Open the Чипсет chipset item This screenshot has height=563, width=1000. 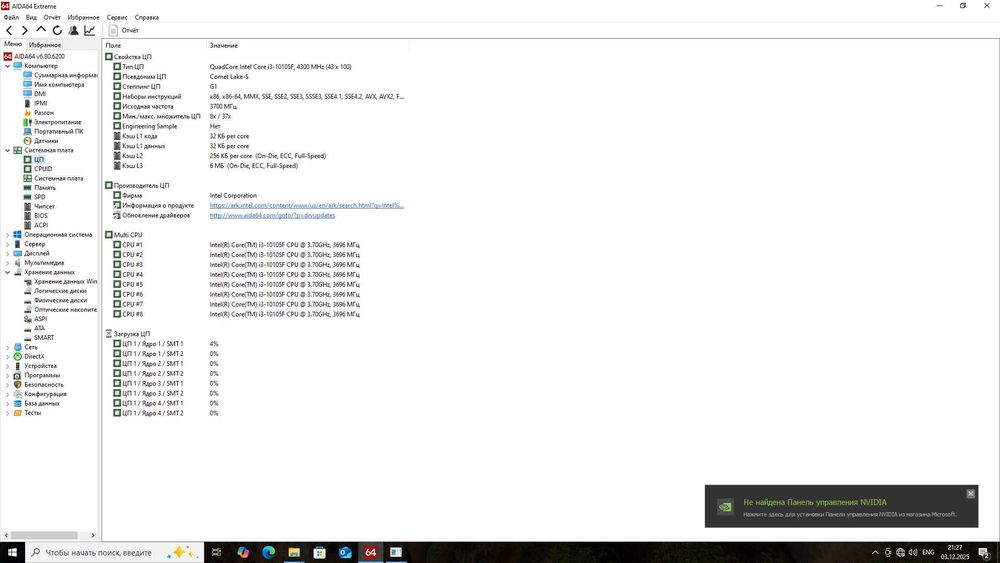(40, 207)
